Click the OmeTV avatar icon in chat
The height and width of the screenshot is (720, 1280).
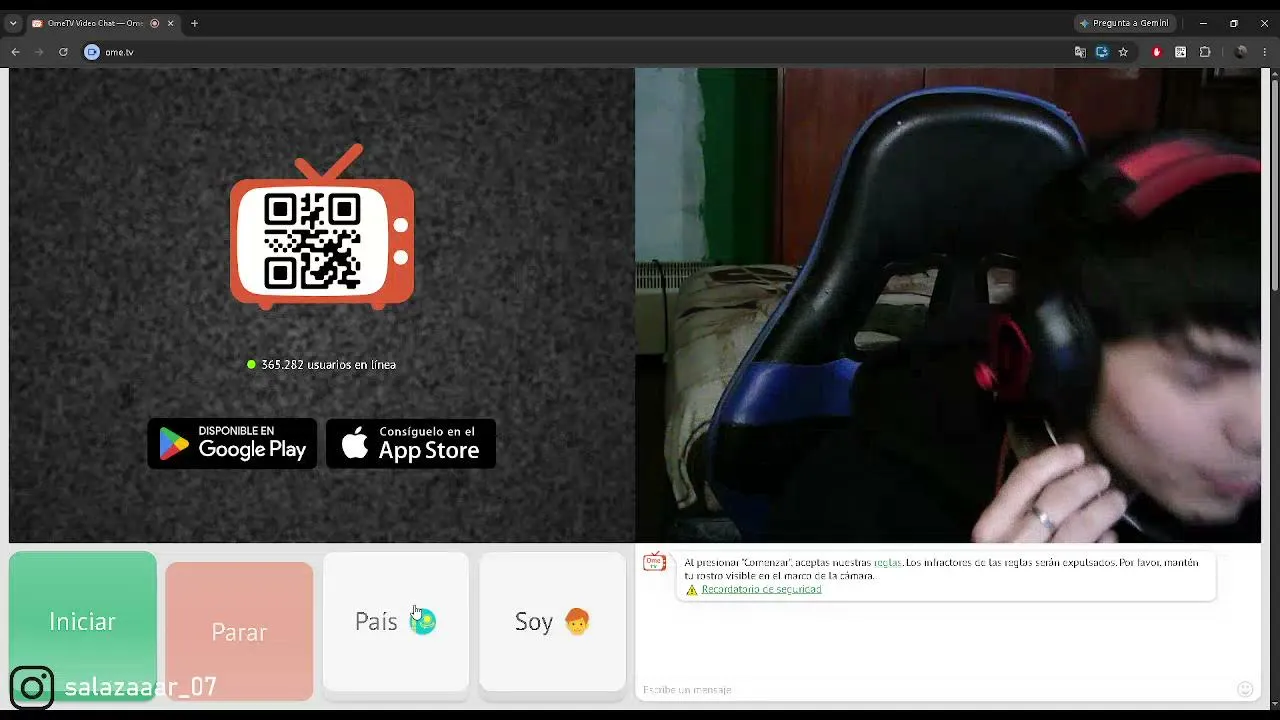pos(655,563)
